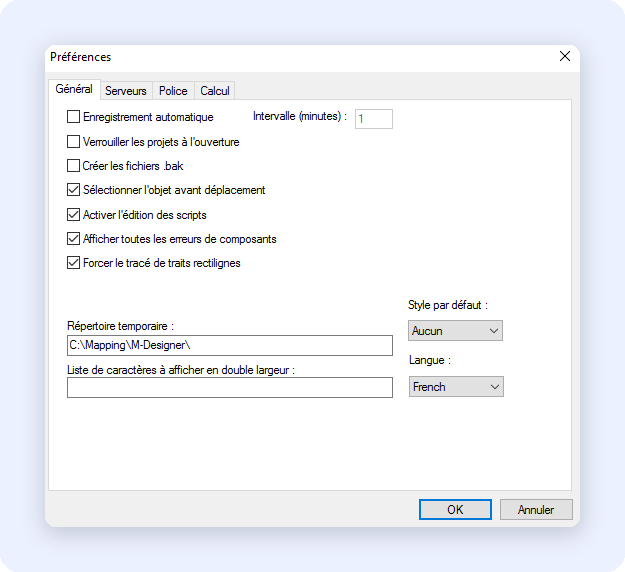The image size is (625, 572).
Task: Click the Annuler button
Action: tap(536, 509)
